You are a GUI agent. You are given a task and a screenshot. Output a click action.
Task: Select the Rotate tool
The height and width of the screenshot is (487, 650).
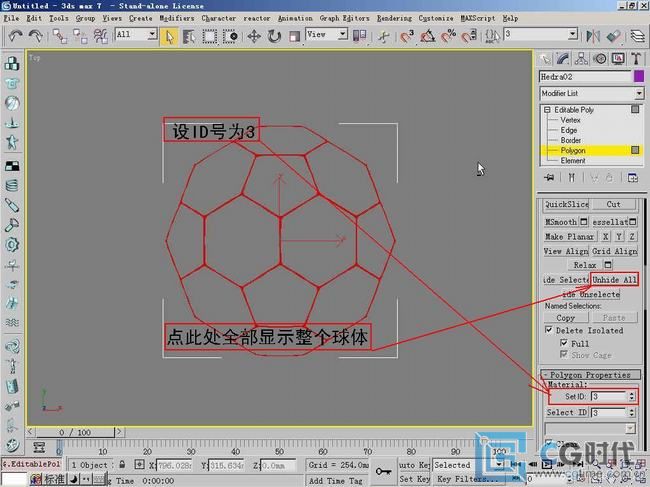click(x=274, y=36)
